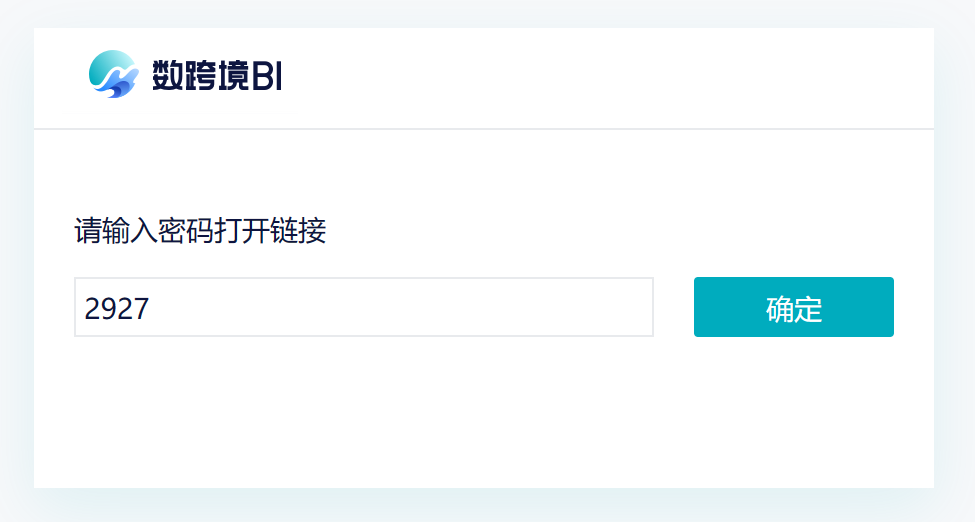975x522 pixels.
Task: Click the blue wave logo icon
Action: click(x=113, y=74)
